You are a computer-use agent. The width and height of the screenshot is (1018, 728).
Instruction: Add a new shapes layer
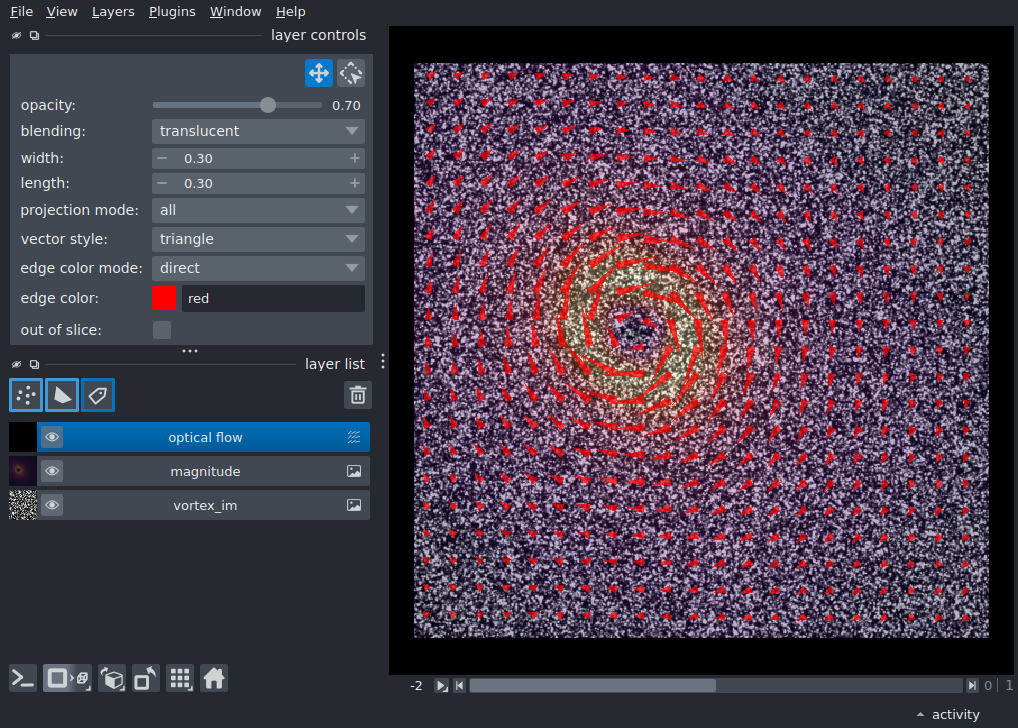62,395
